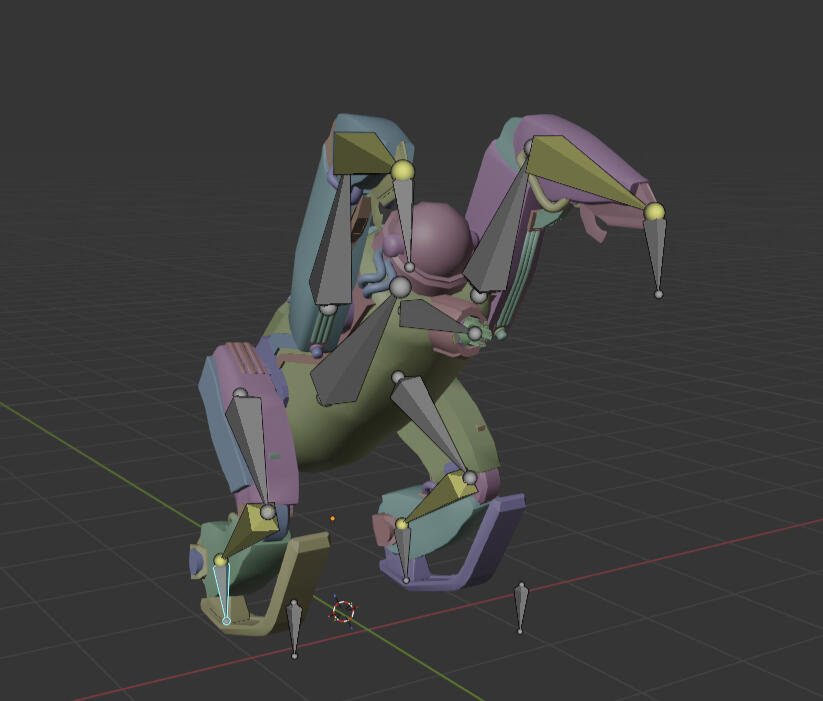Select the thin forearm bone beside the head sphere
Viewport: 823px width, 701px height.
click(x=404, y=223)
